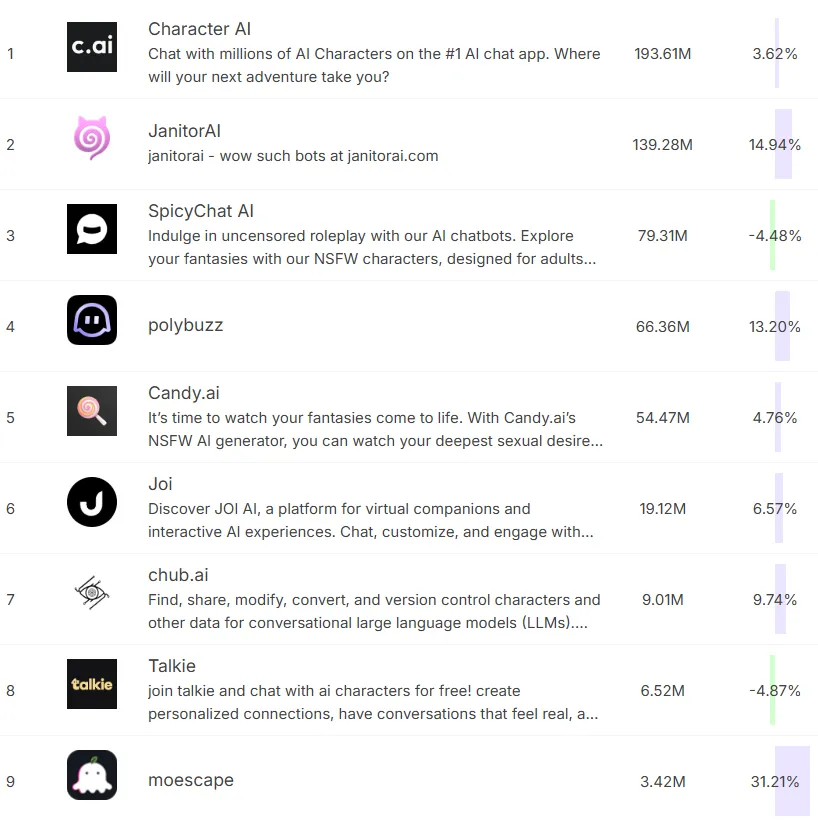Select the 31.21% growth bar for moescape
Screen dimensions: 818x820
[x=792, y=781]
